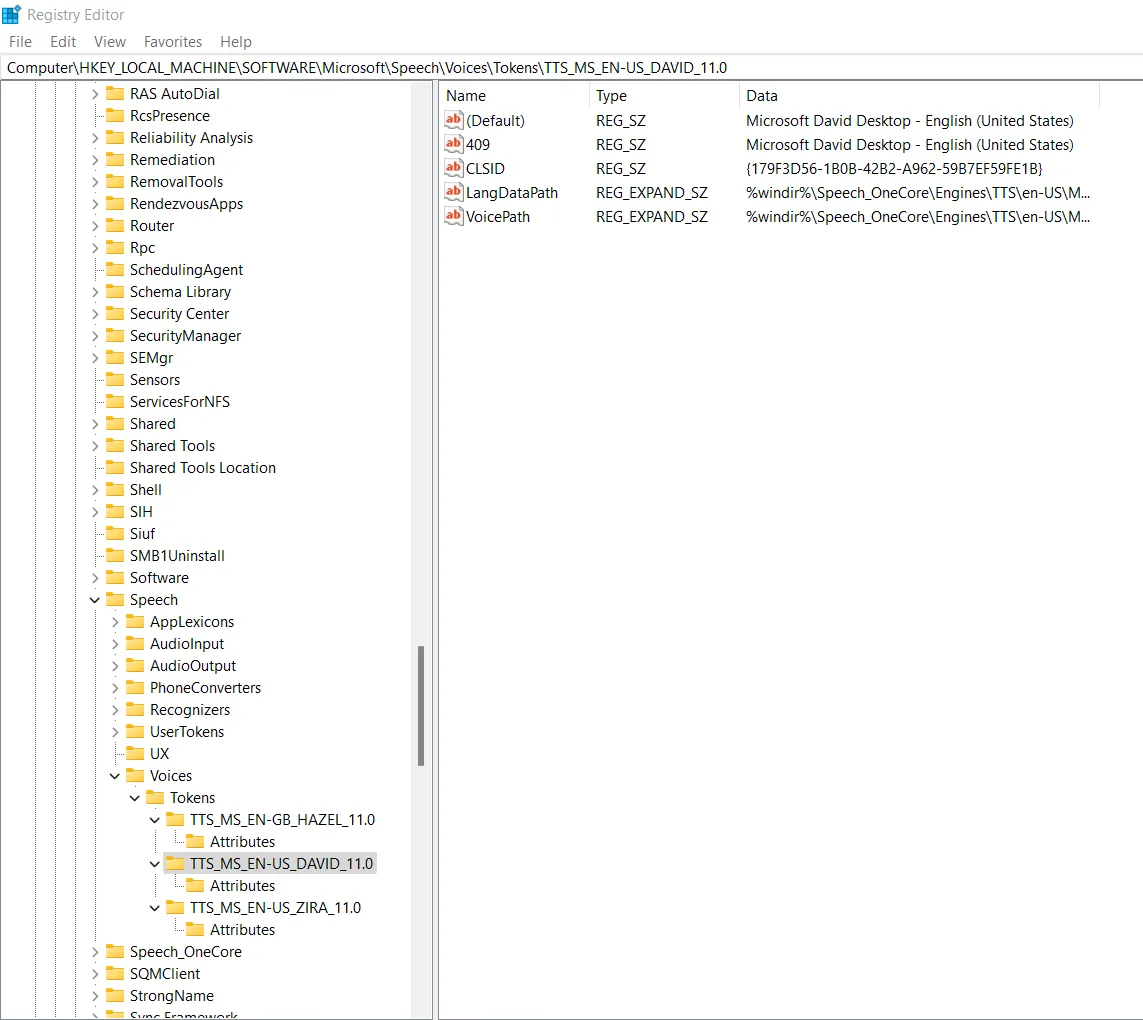Select the UX key
The image size is (1143, 1020).
tap(159, 753)
